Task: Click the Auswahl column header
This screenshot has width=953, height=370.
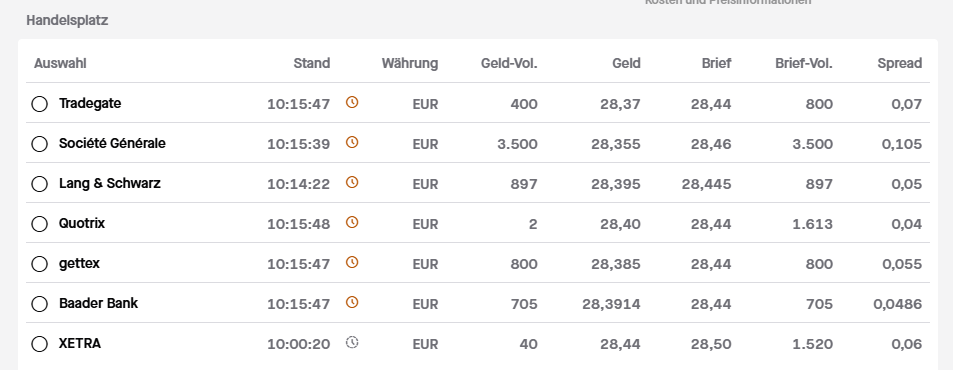Action: tap(60, 63)
